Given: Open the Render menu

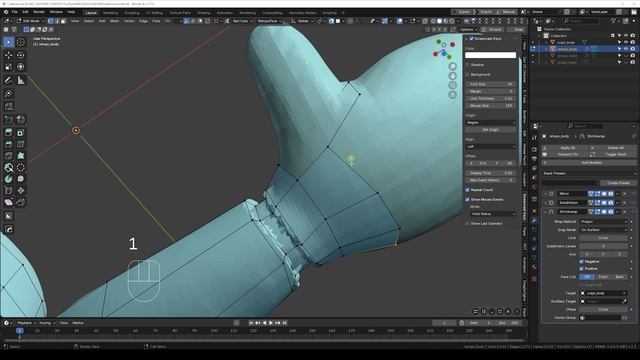Looking at the screenshot, I should (39, 12).
